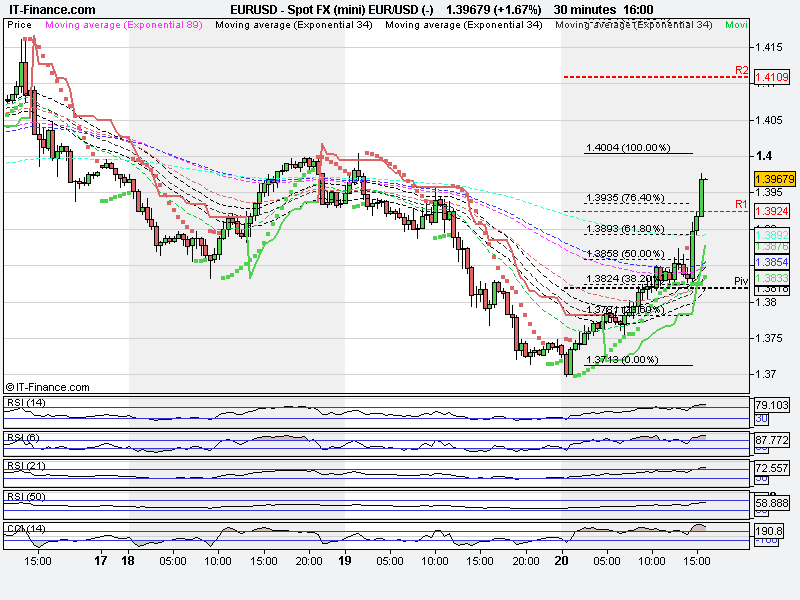Click the R1 resistance label
Image resolution: width=800 pixels, height=600 pixels.
(x=741, y=204)
